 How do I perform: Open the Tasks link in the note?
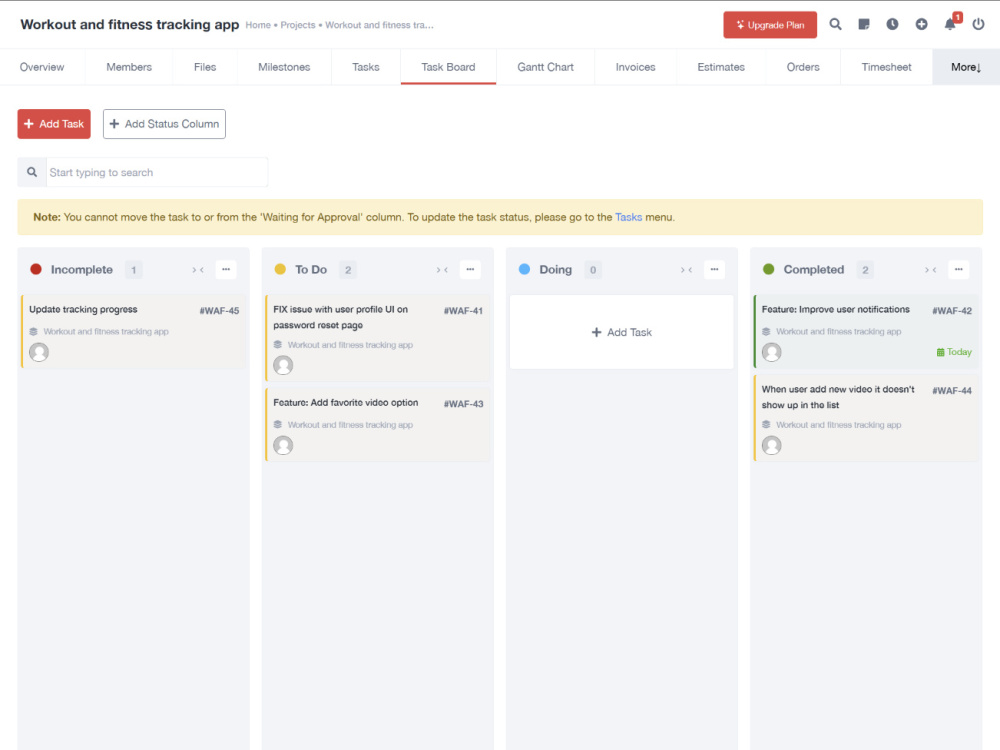pyautogui.click(x=628, y=217)
